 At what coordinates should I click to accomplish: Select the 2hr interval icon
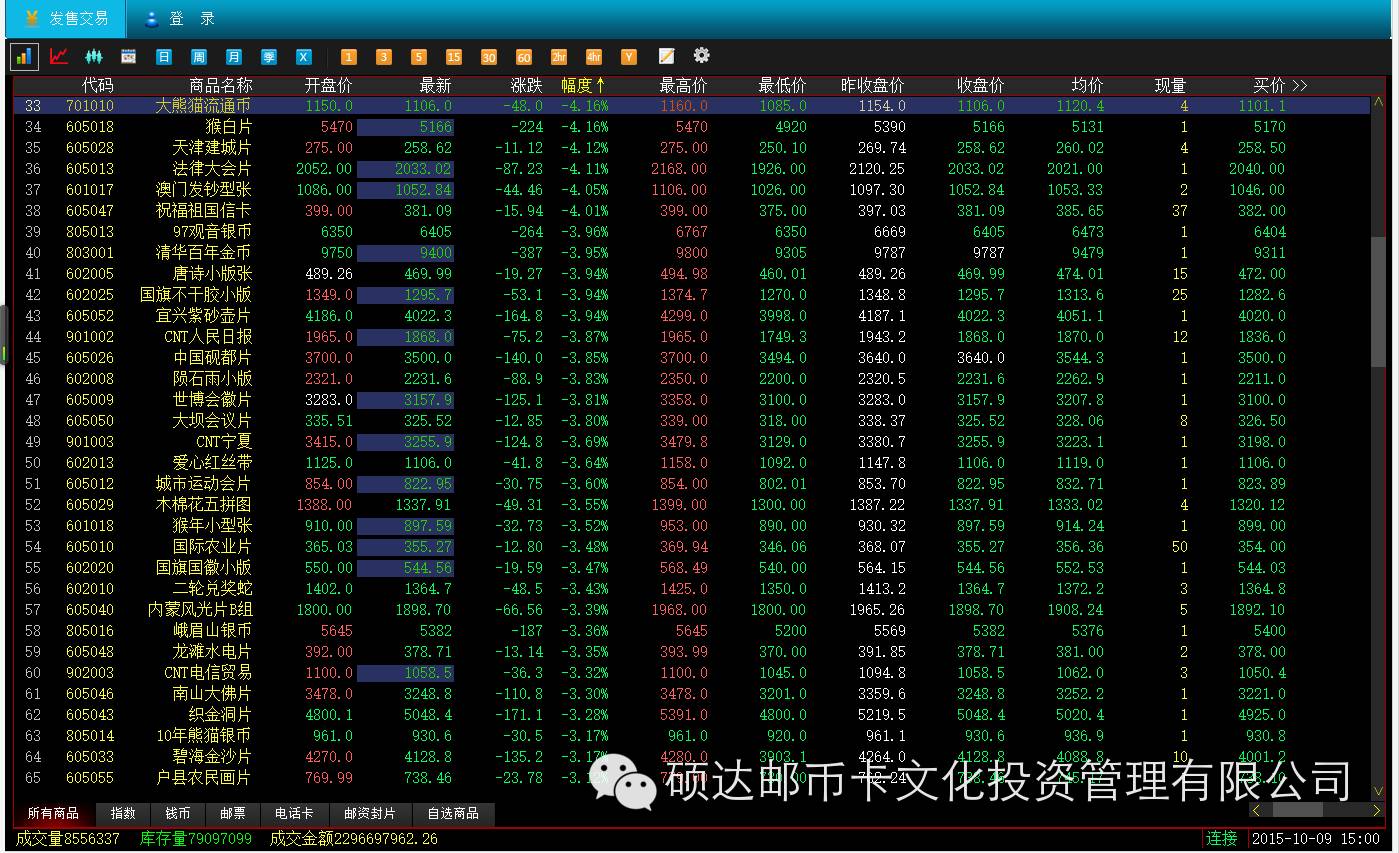(x=559, y=57)
